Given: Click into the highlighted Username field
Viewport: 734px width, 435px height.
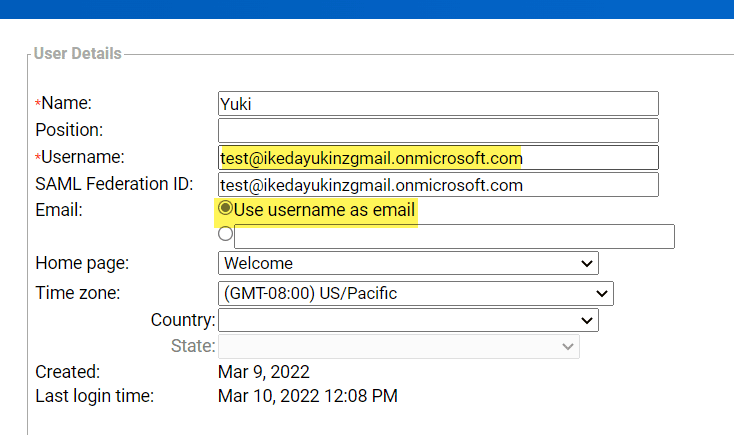Looking at the screenshot, I should coord(438,157).
